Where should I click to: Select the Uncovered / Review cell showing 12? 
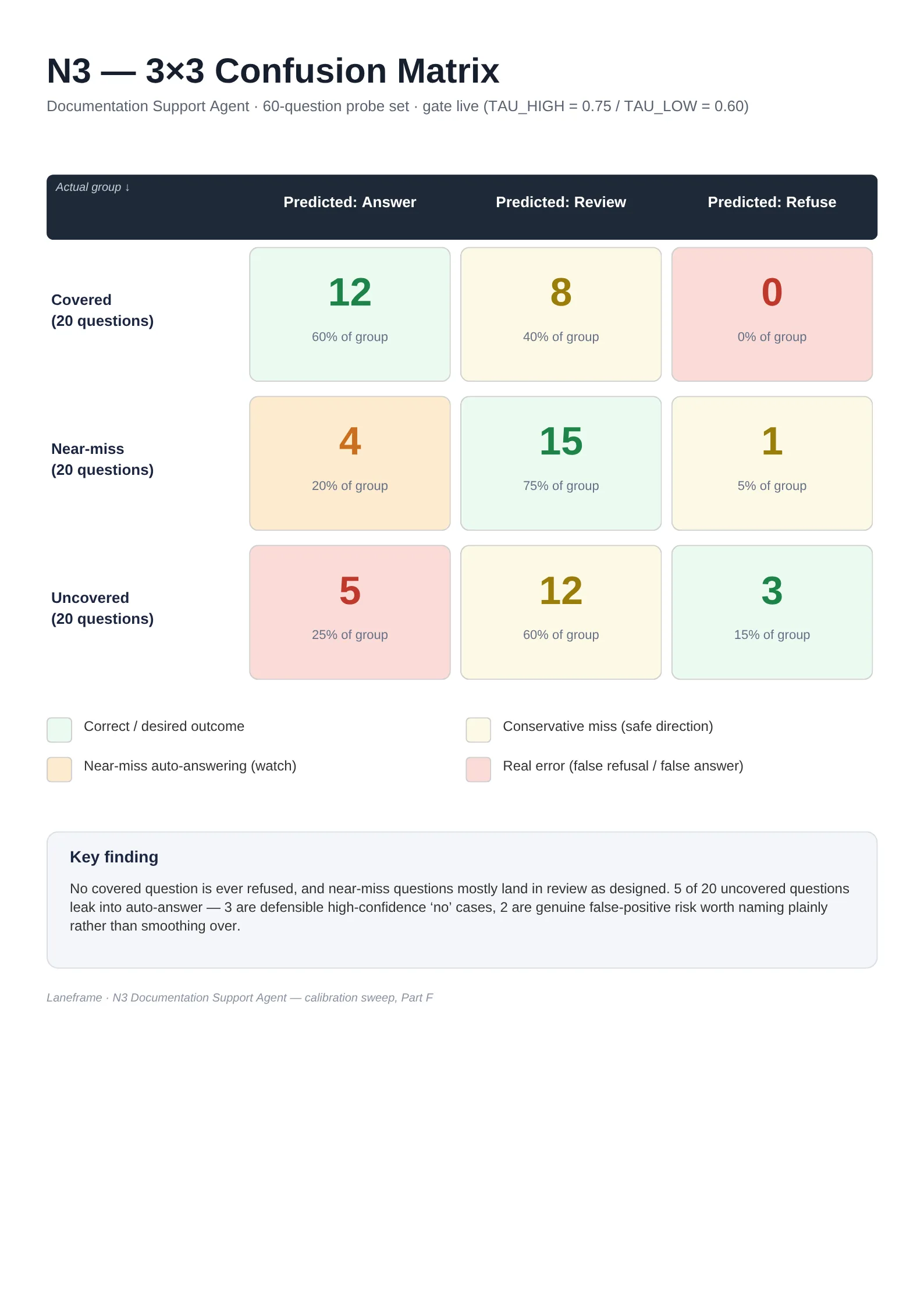561,612
